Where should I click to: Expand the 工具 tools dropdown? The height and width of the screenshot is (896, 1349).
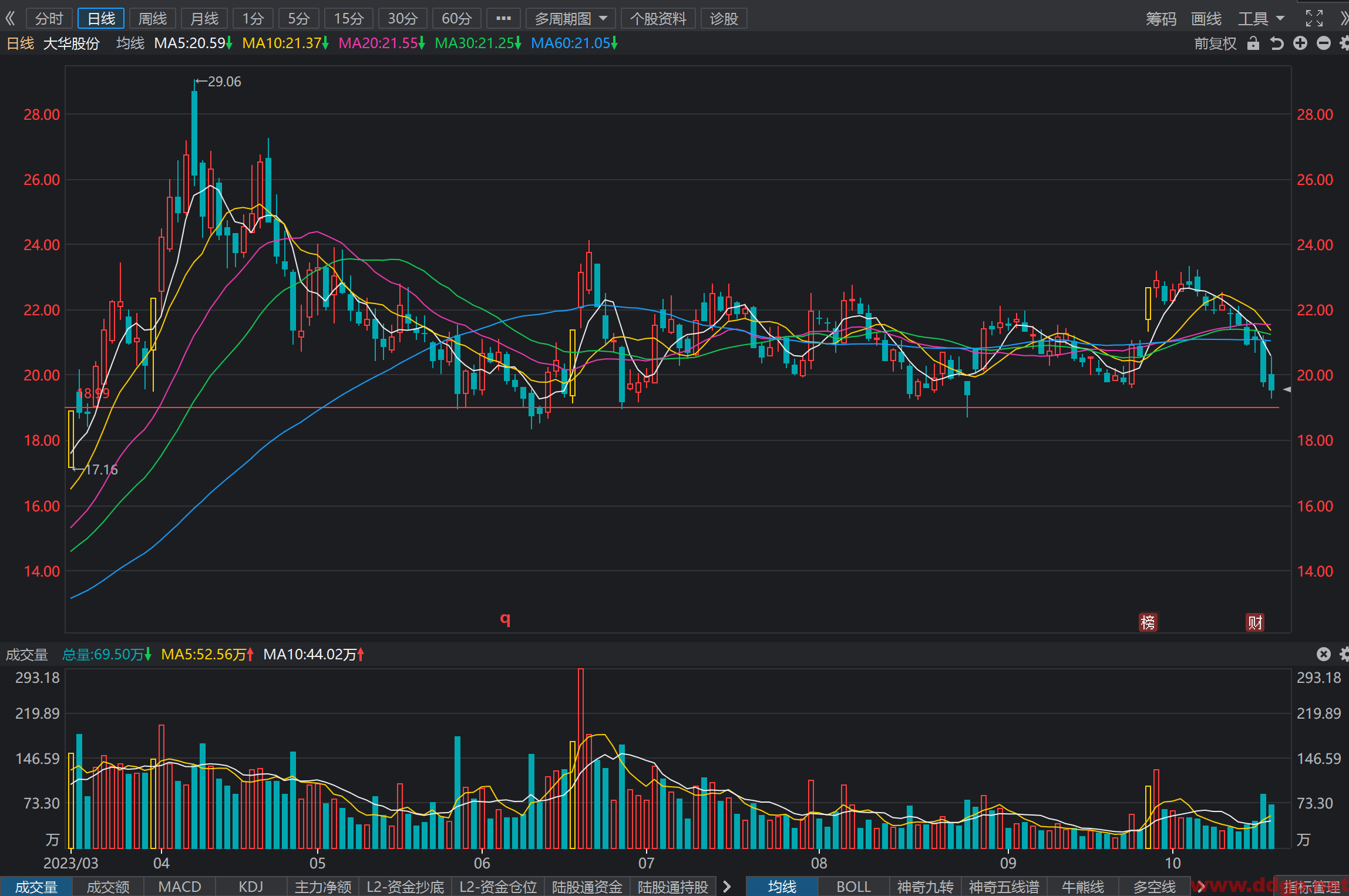coord(1261,19)
